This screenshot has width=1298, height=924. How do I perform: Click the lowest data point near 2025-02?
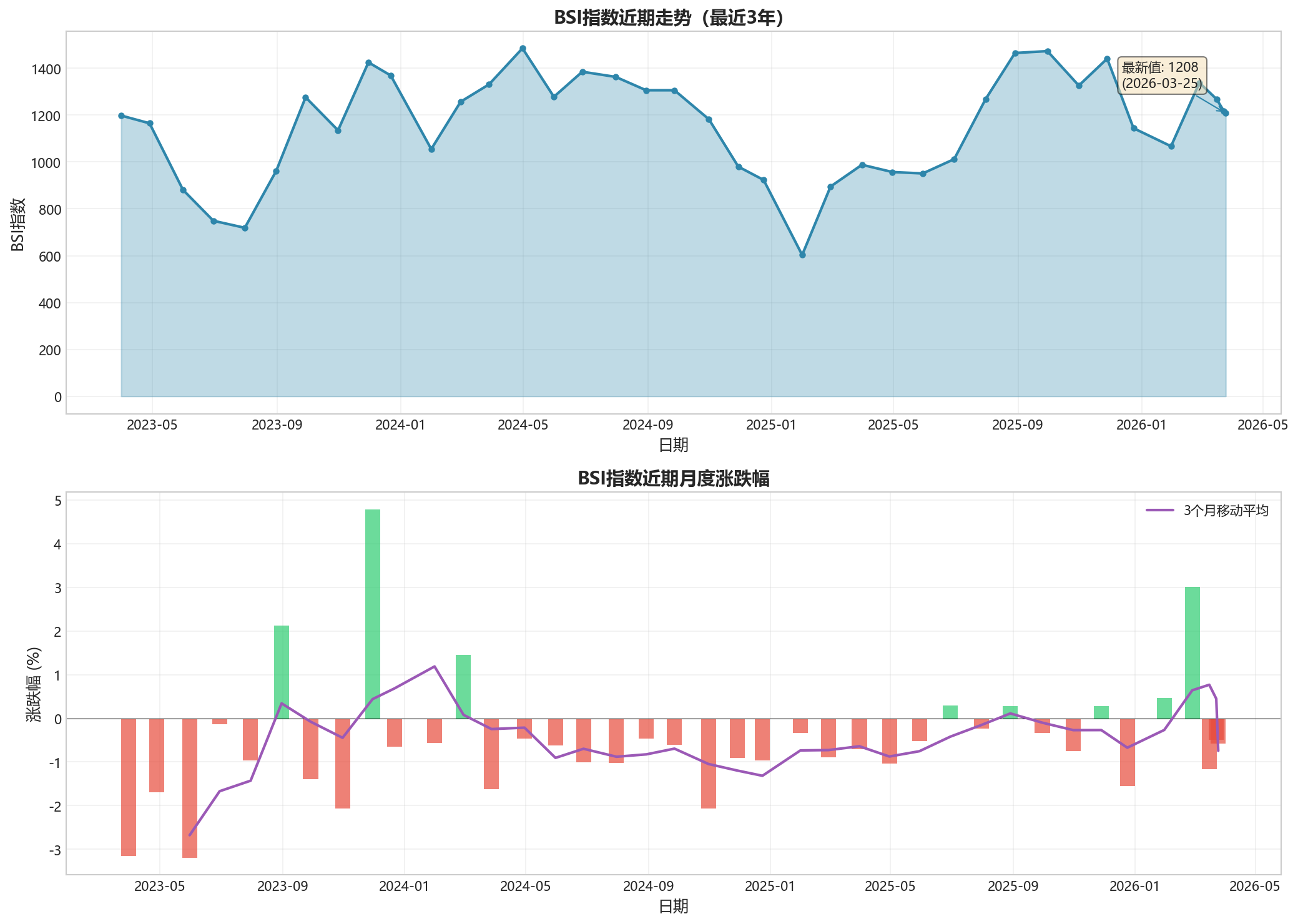[x=802, y=255]
